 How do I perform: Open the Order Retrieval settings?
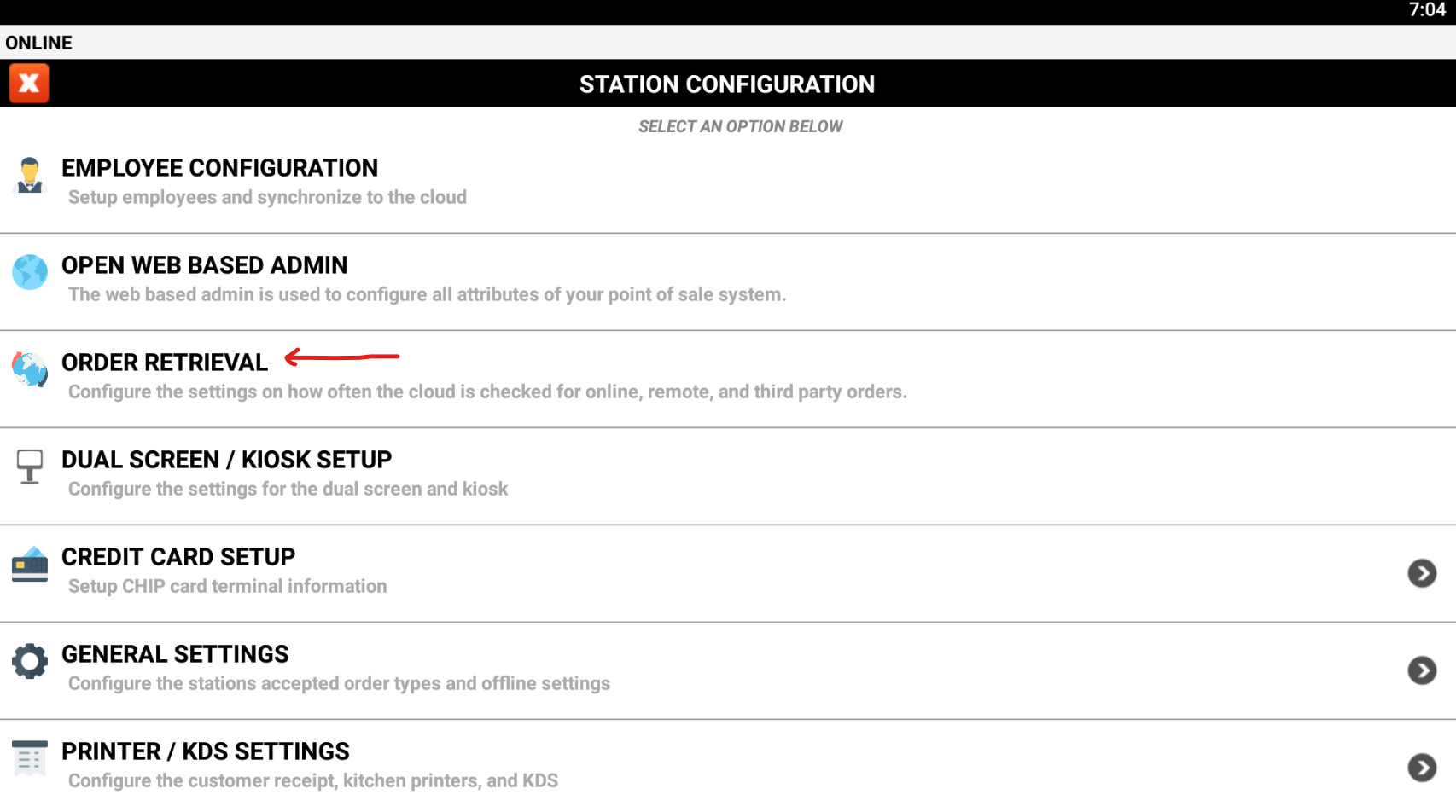(165, 362)
